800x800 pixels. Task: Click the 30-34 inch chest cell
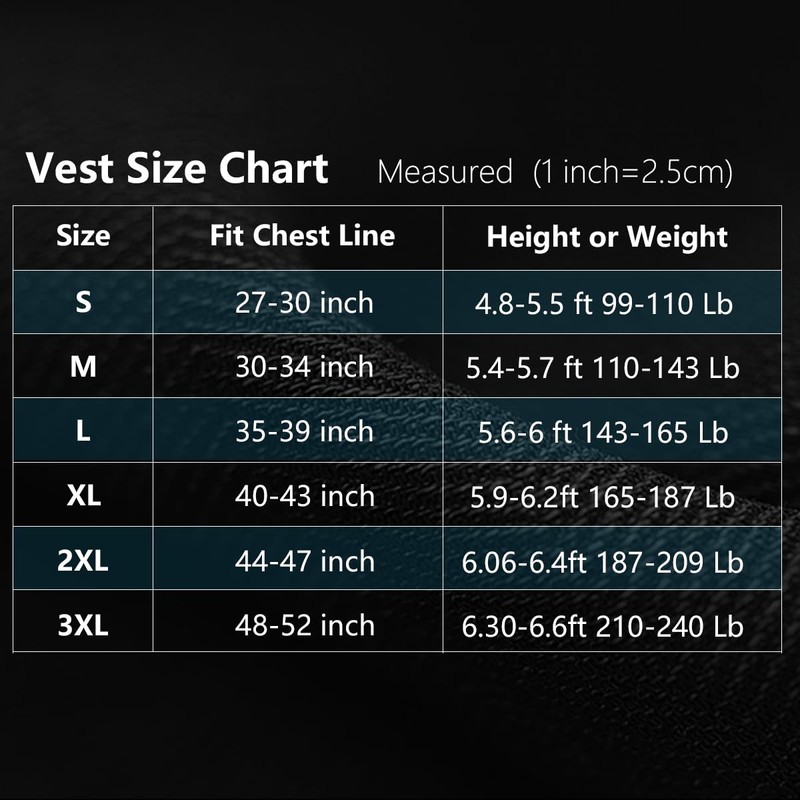[304, 367]
